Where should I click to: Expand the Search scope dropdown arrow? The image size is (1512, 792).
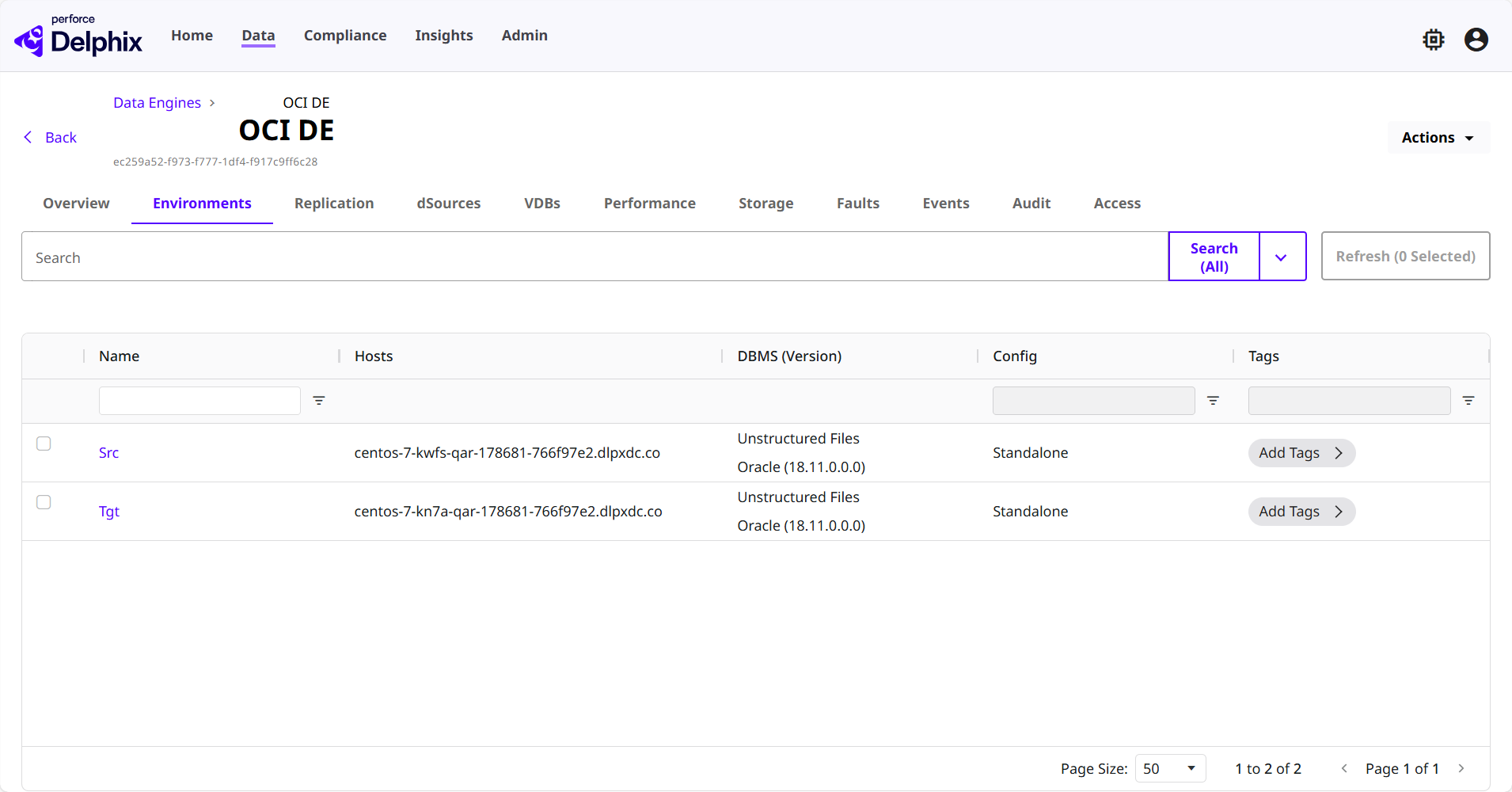coord(1282,257)
